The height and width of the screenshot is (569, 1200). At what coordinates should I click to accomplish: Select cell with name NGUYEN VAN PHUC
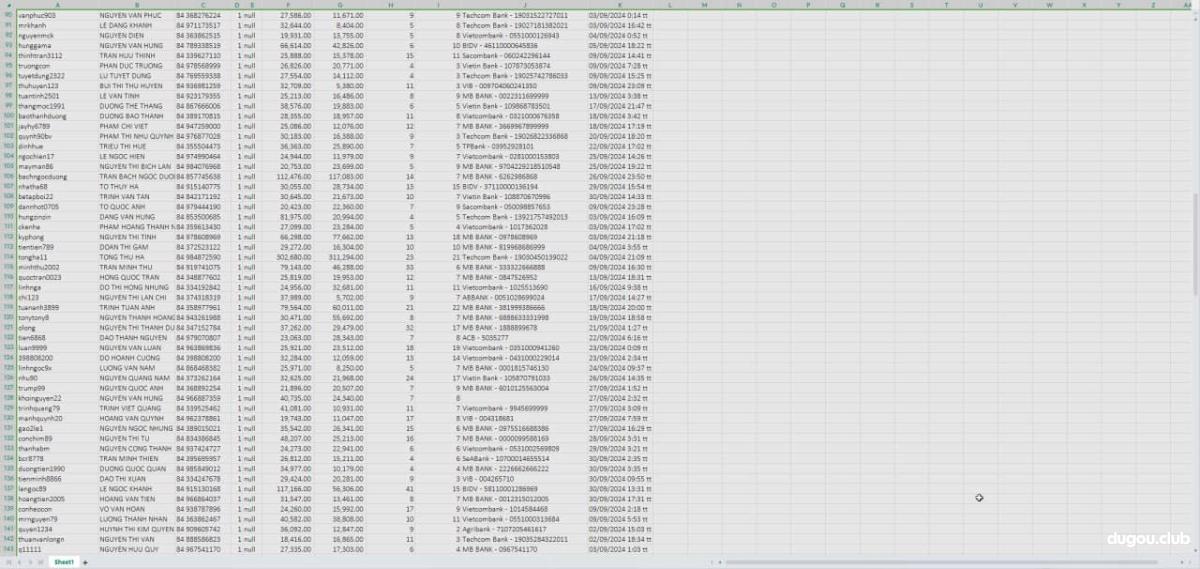(132, 16)
